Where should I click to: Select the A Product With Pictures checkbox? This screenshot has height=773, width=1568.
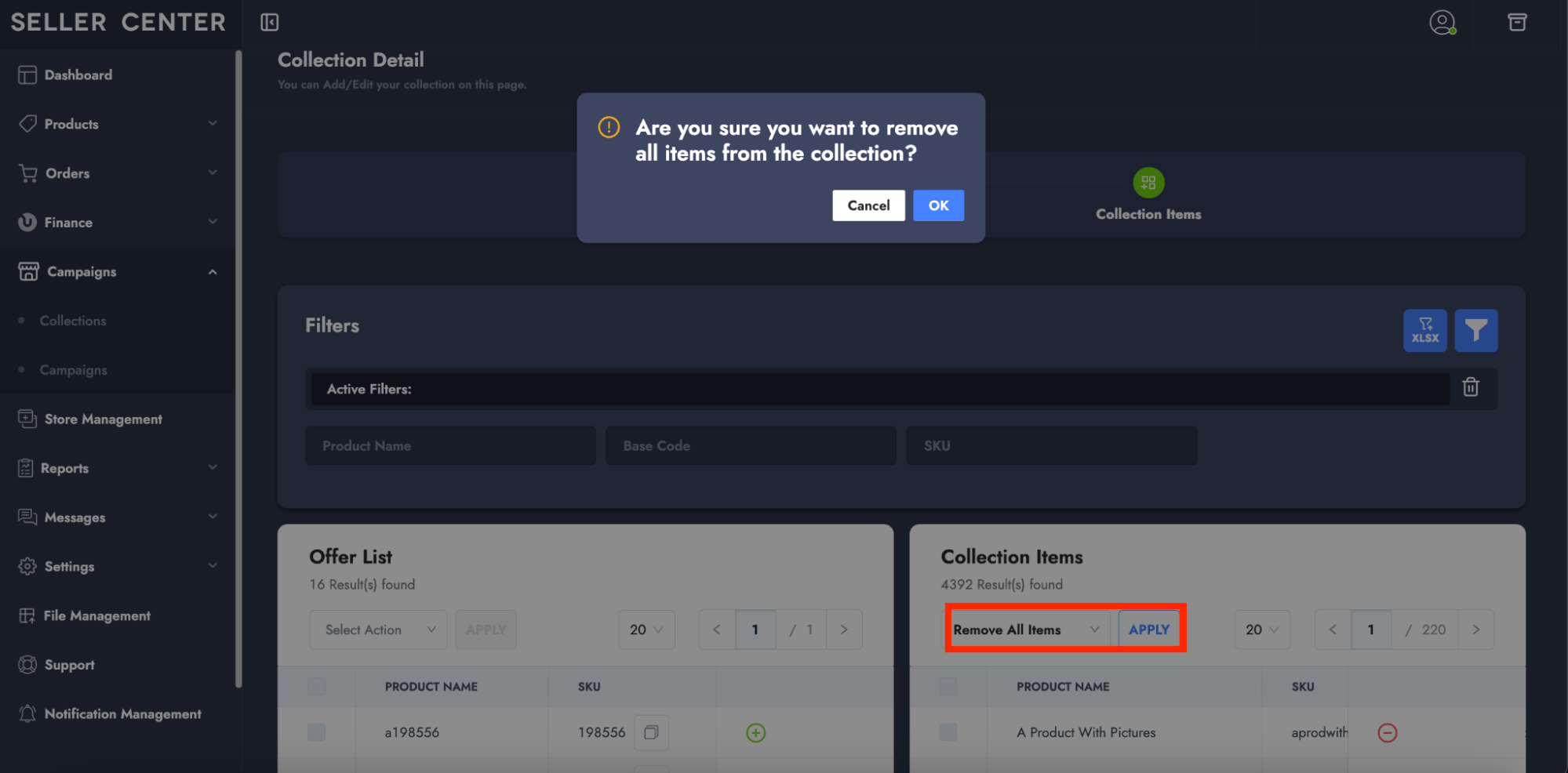[x=948, y=732]
